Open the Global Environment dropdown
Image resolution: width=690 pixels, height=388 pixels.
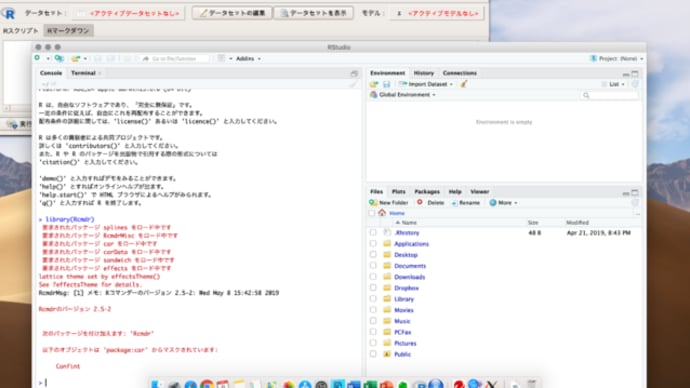[403, 95]
